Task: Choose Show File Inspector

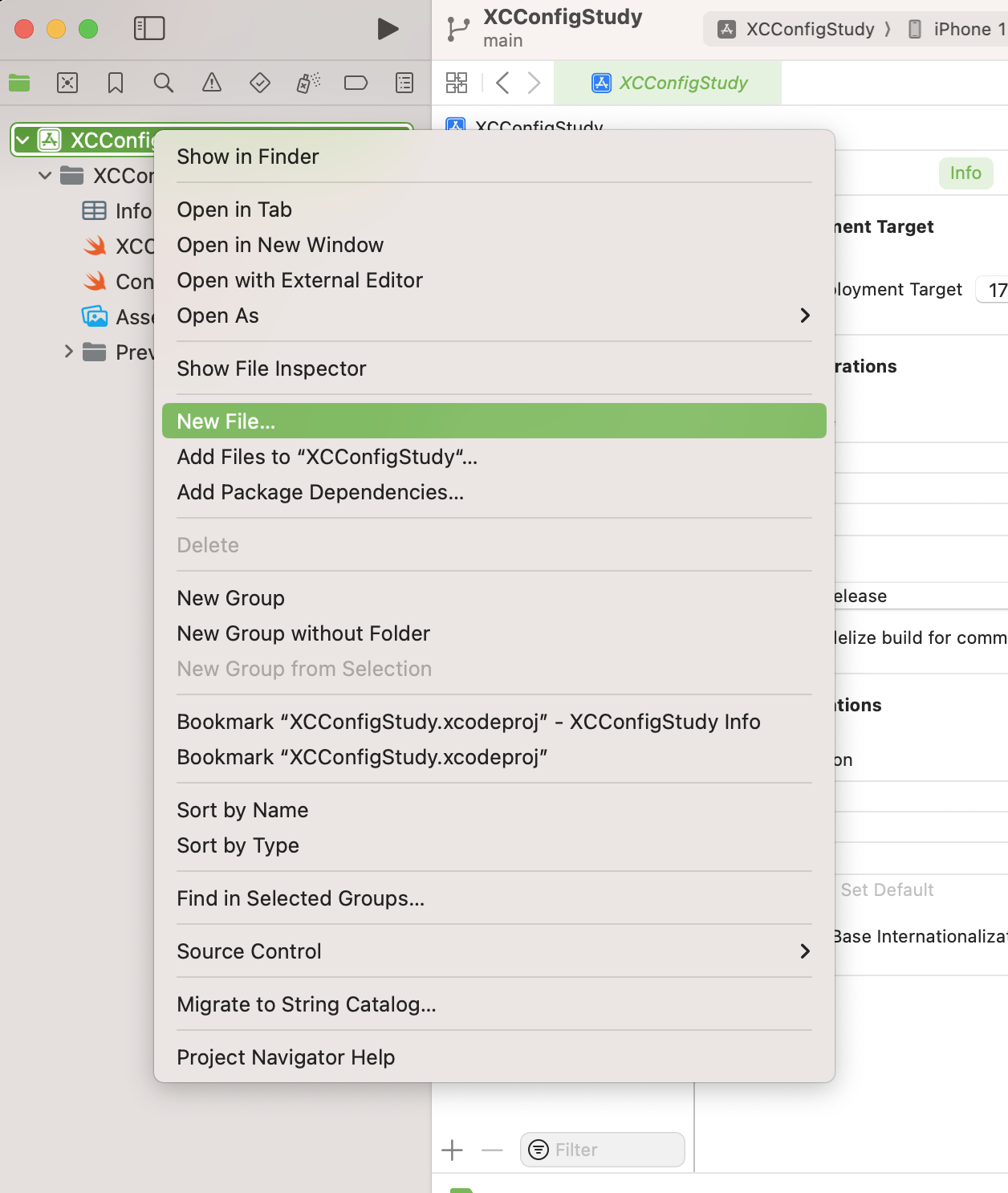Action: point(494,368)
